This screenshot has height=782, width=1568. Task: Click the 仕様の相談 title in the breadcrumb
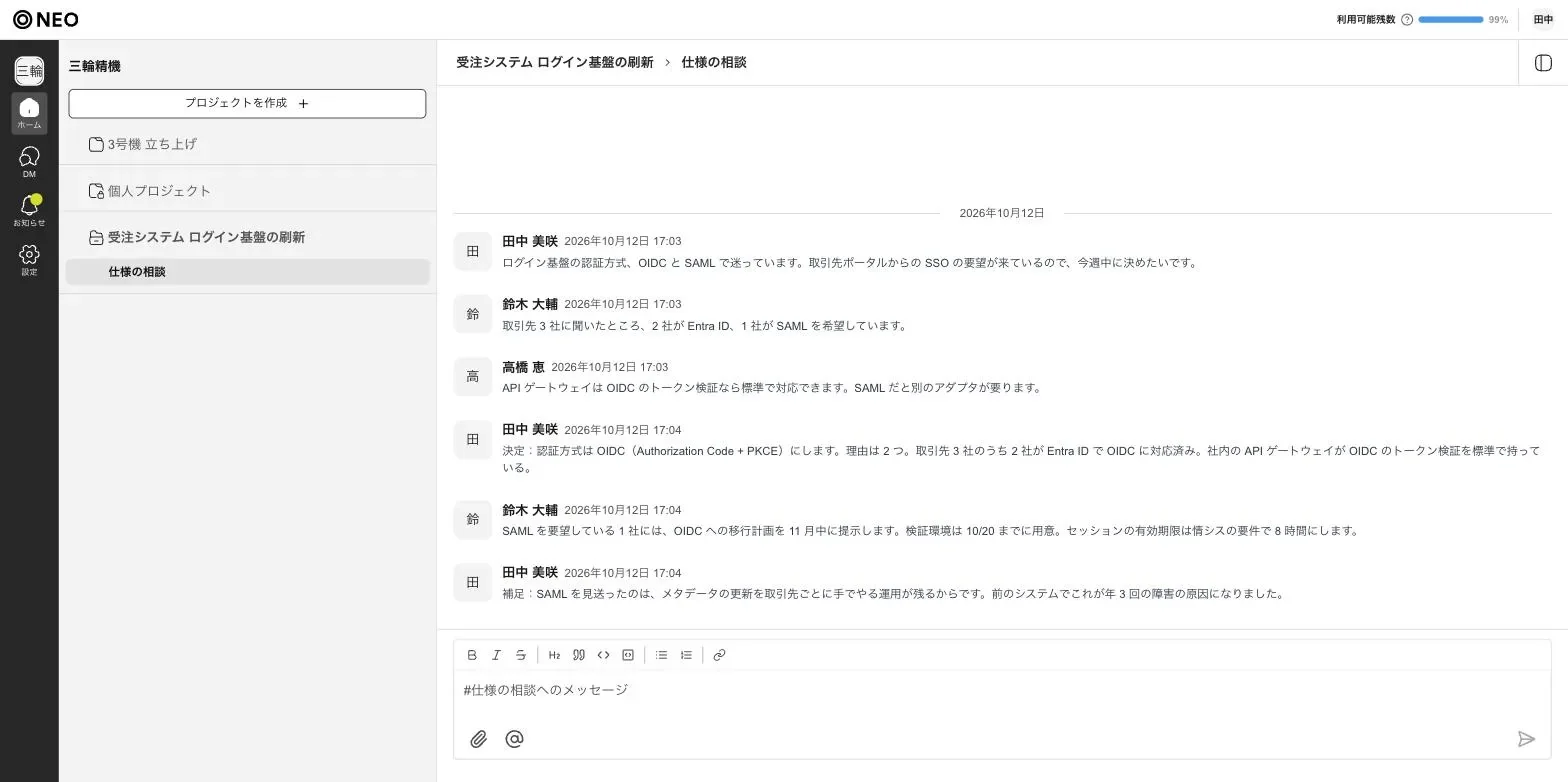[x=714, y=62]
